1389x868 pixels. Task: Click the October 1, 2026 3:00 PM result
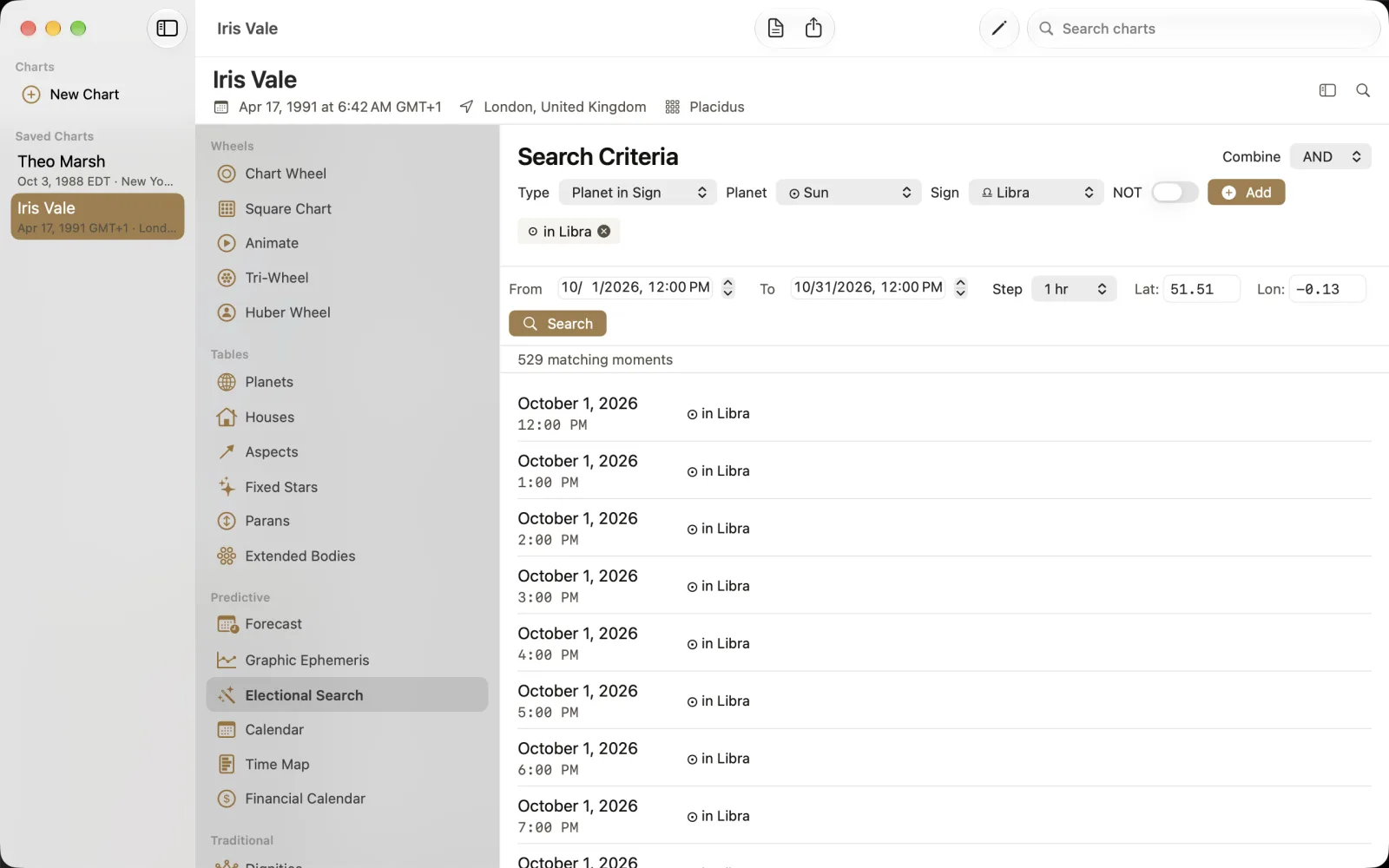(945, 586)
